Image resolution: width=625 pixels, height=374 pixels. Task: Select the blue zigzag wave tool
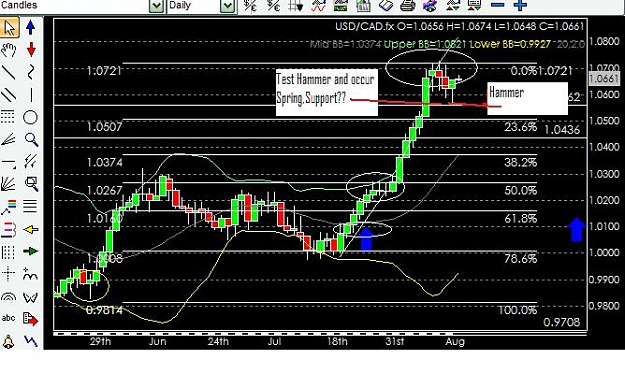(31, 341)
